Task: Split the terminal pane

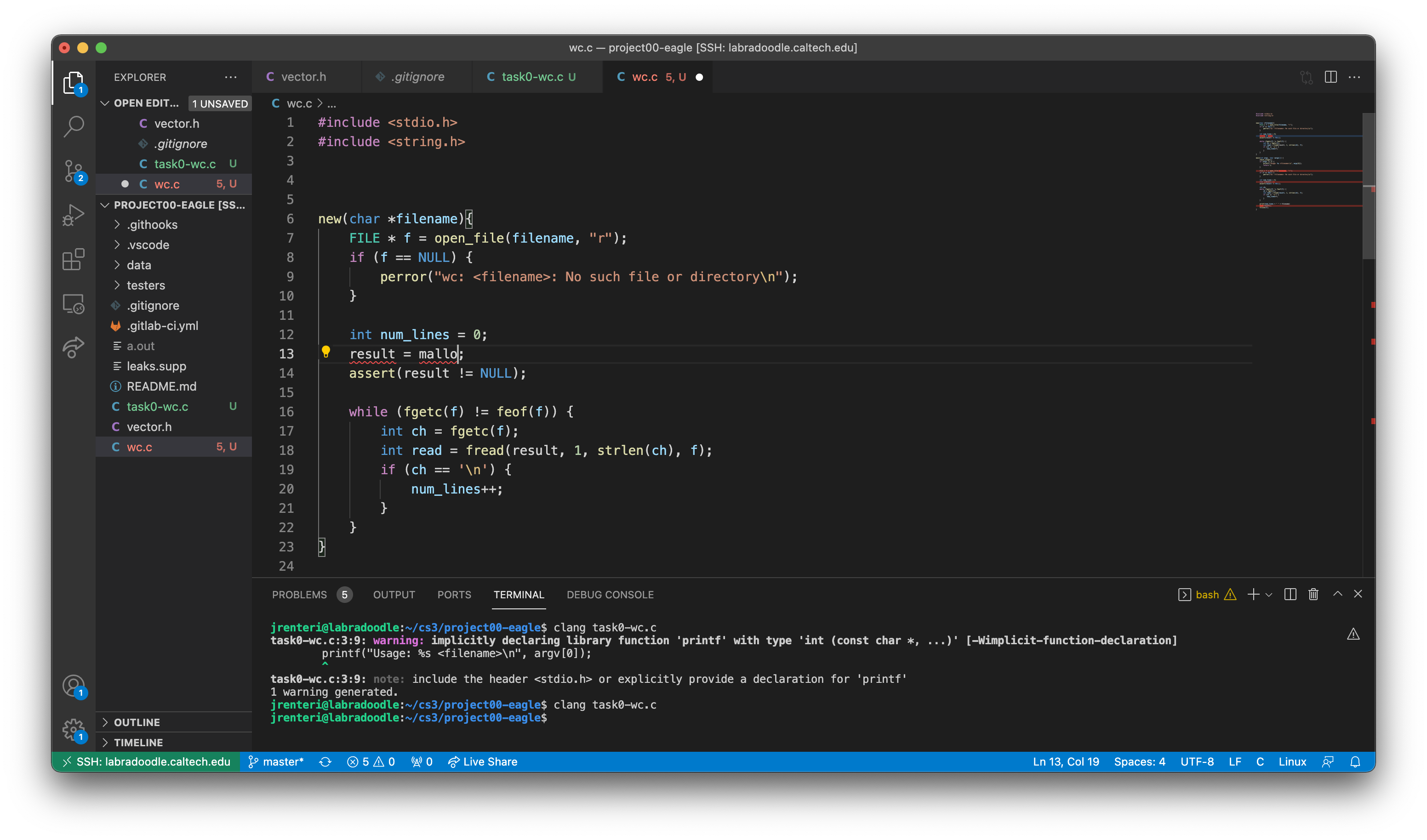Action: (x=1290, y=594)
